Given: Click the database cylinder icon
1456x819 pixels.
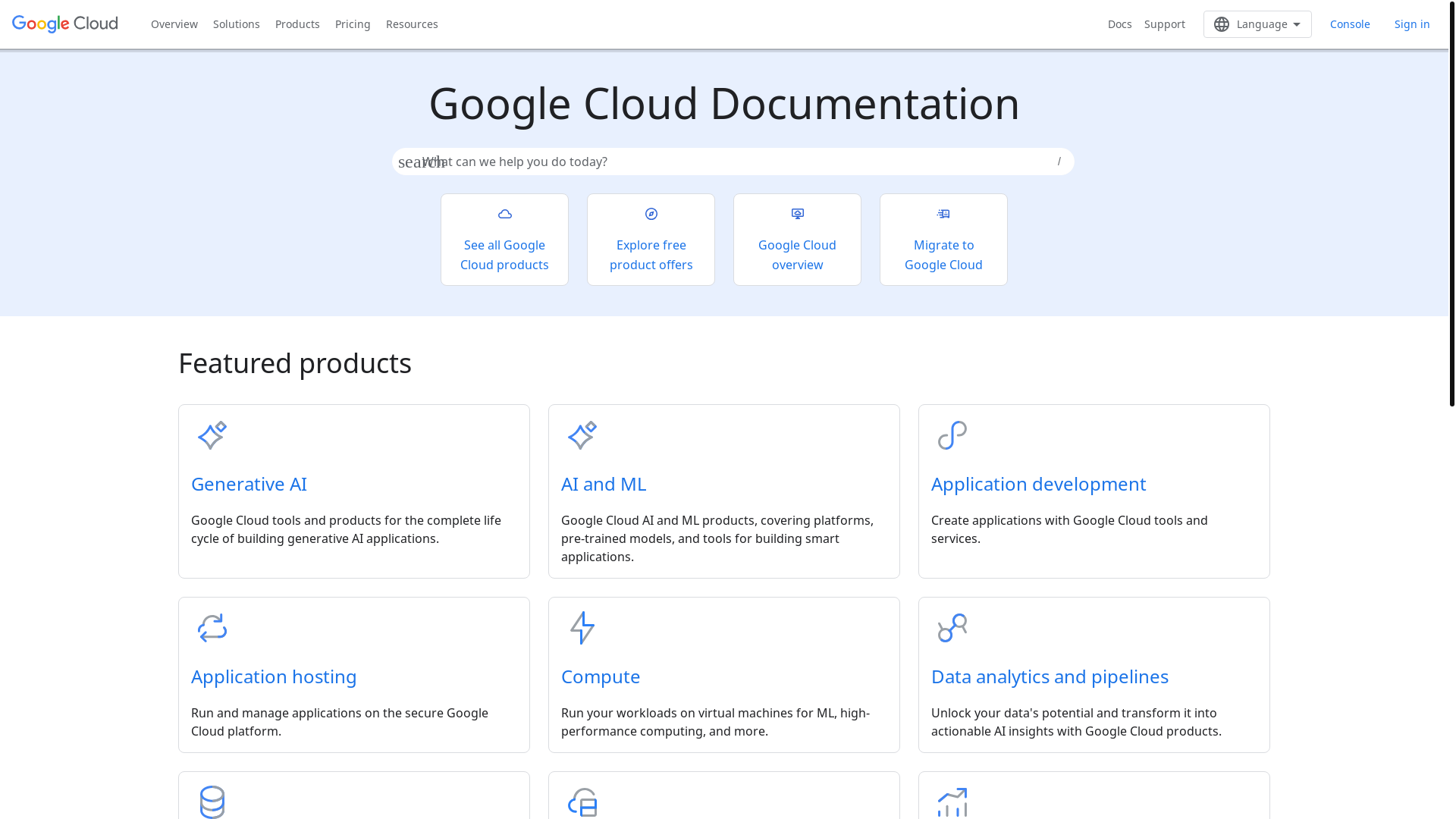Looking at the screenshot, I should tap(212, 802).
